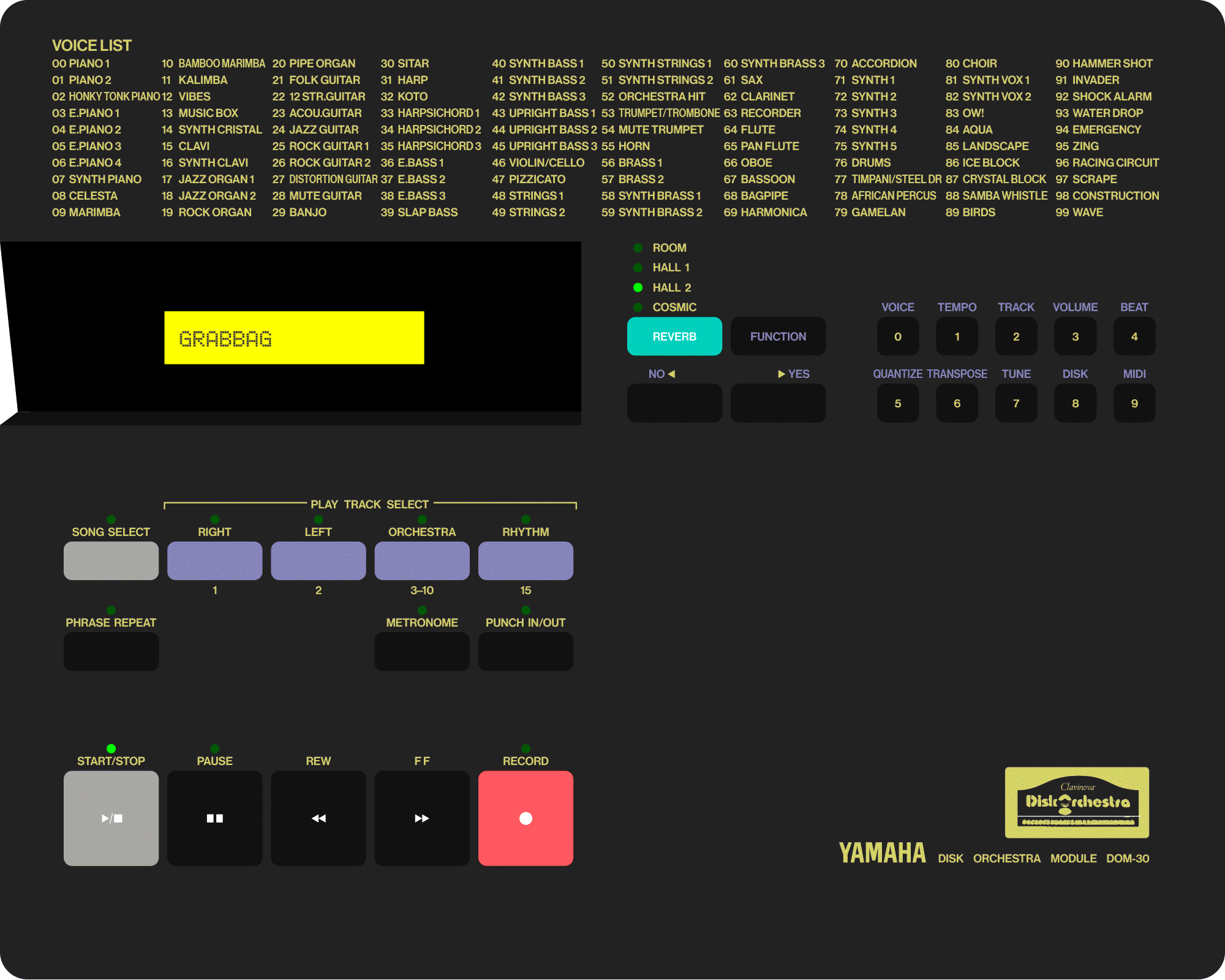Click the Pause button

point(214,818)
